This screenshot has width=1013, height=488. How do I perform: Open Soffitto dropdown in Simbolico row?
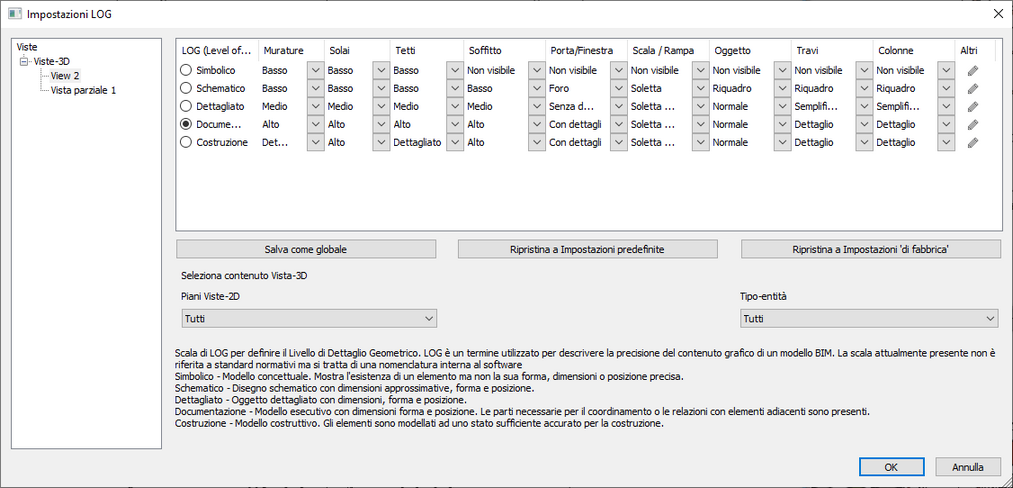(x=536, y=70)
